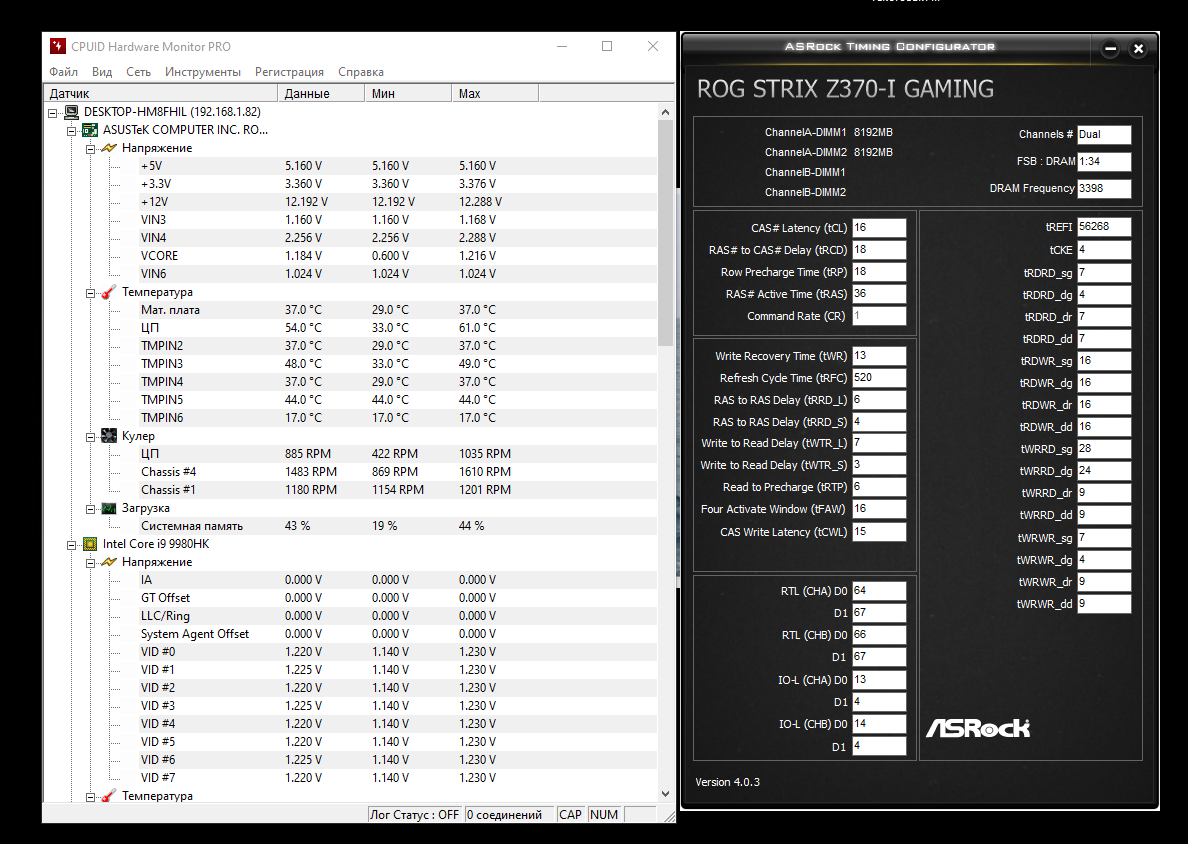Click the Four Activate Window (tFAW) field

[x=879, y=509]
